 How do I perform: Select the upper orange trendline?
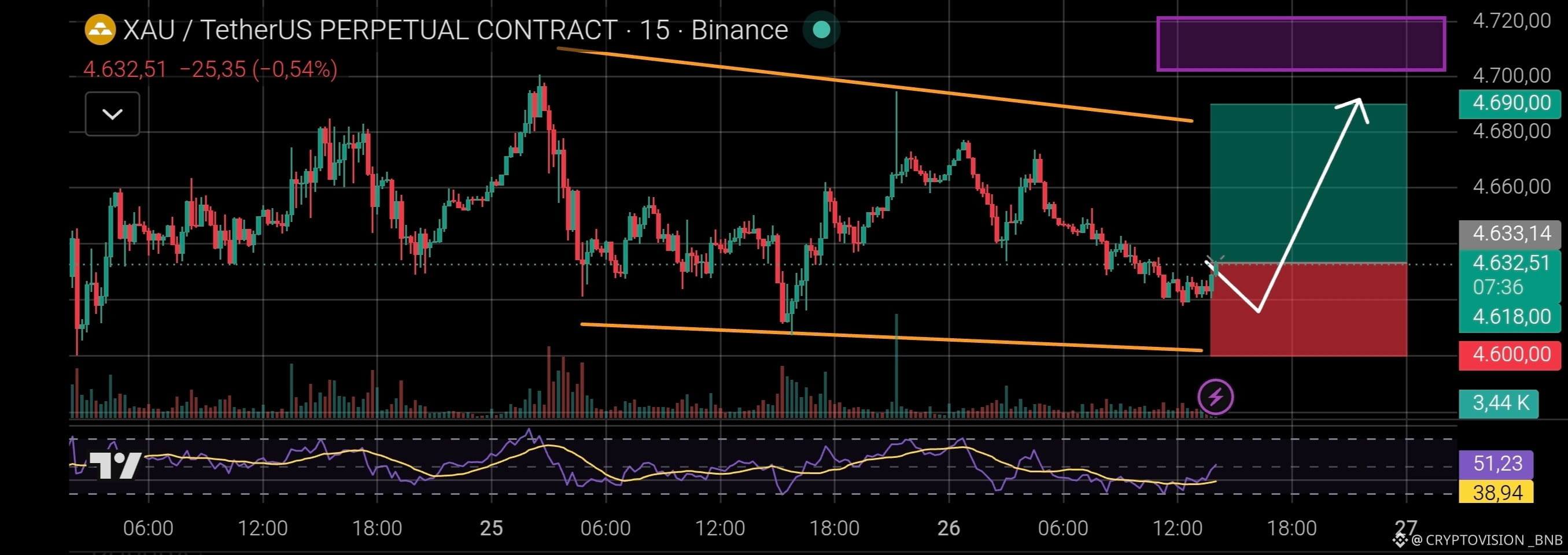coord(875,84)
